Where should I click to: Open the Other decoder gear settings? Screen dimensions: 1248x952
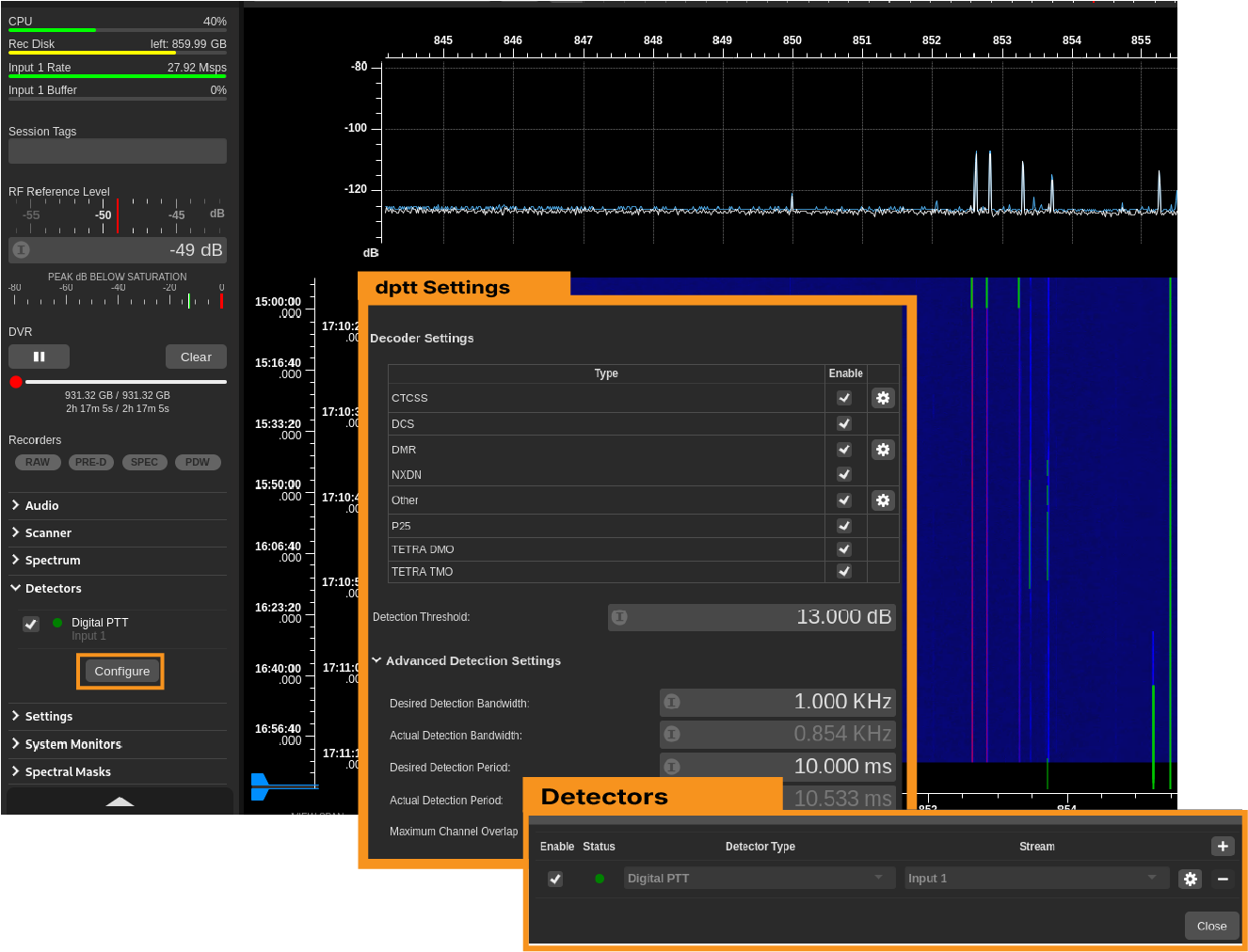tap(882, 500)
